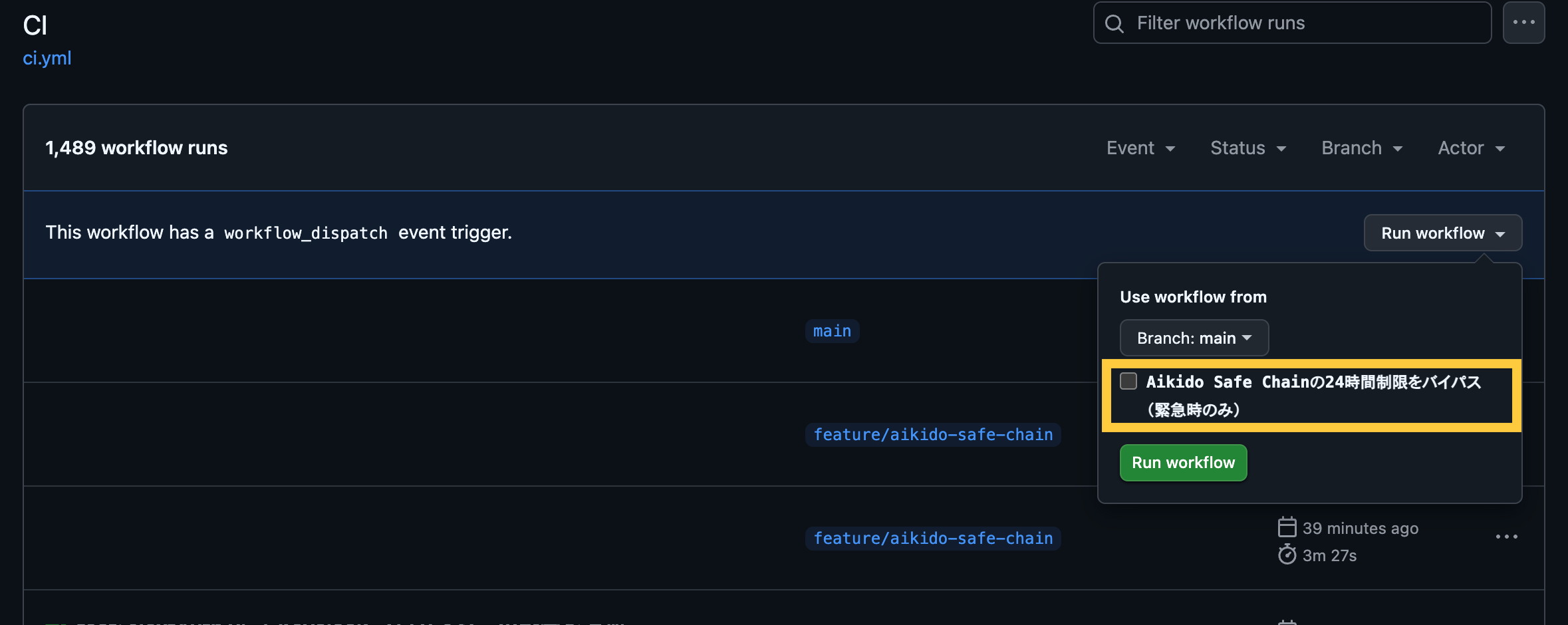
Task: Open the run's three-dot actions menu
Action: (x=1506, y=537)
